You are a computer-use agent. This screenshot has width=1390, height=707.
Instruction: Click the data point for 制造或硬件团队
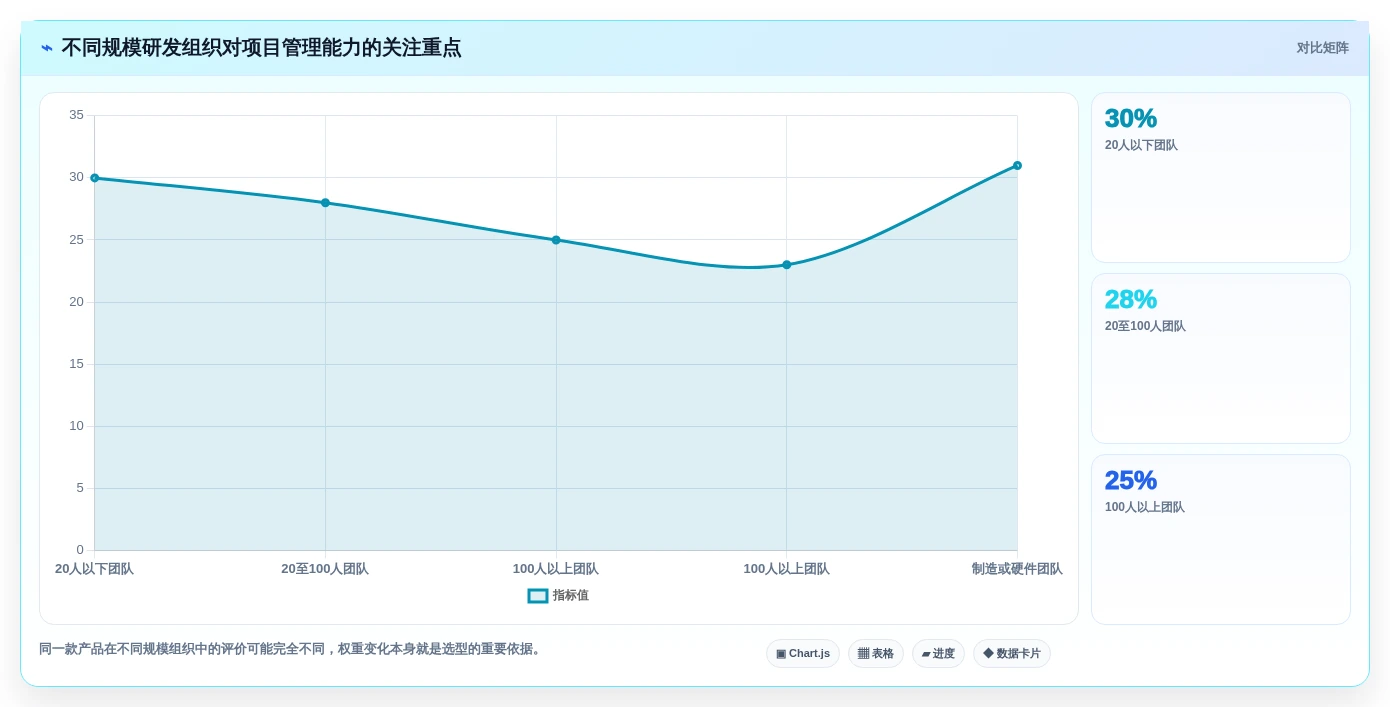pos(1017,166)
